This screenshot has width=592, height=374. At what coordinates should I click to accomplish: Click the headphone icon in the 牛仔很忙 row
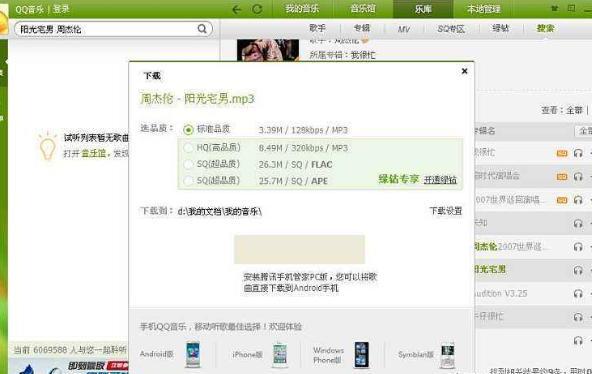point(578,317)
